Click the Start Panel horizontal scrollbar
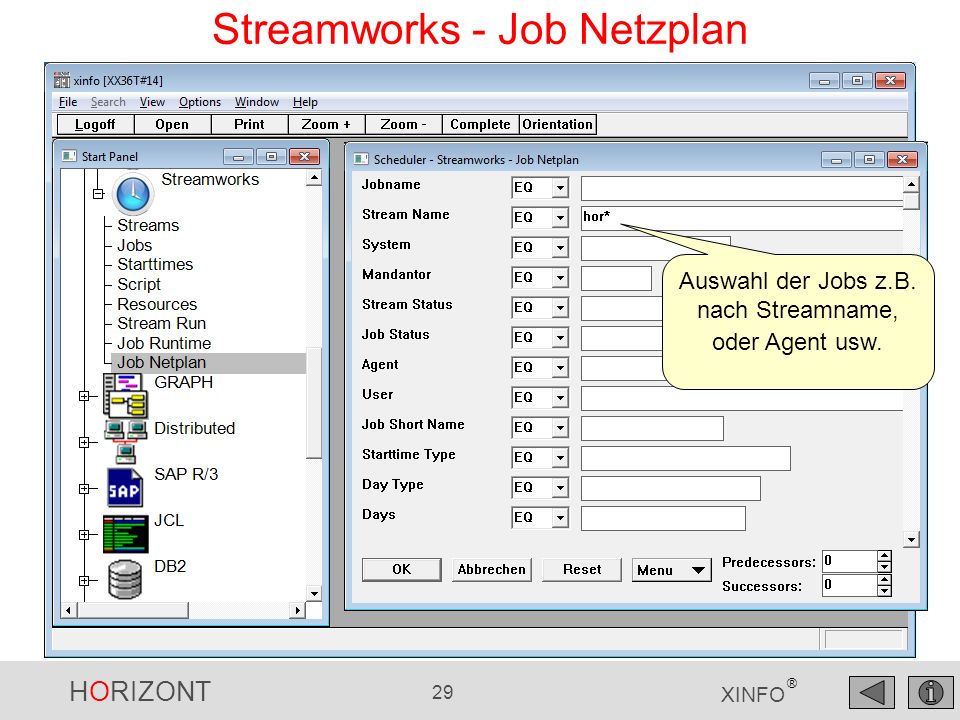The image size is (960, 720). point(183,610)
